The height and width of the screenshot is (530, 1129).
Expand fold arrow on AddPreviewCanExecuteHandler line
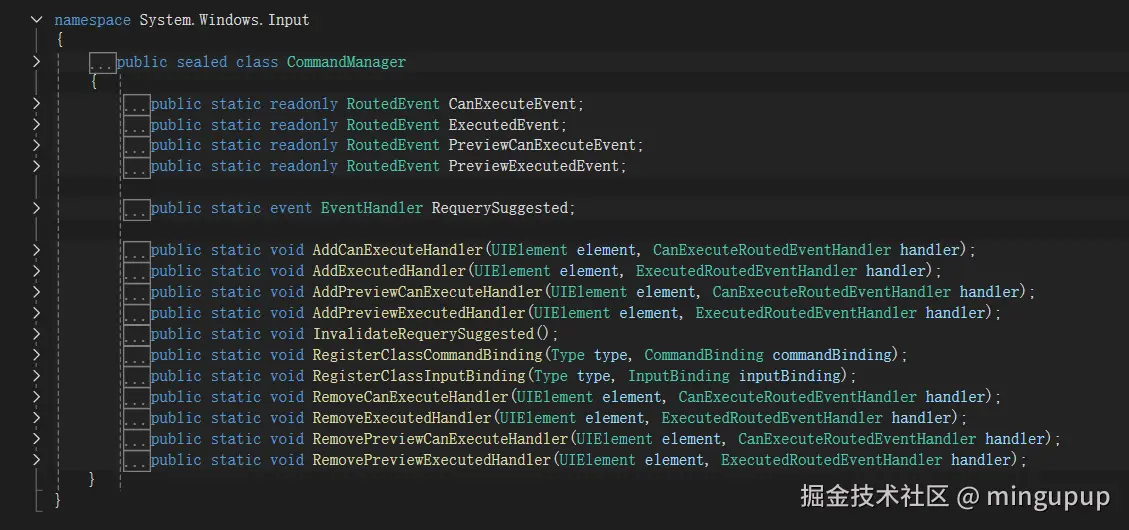point(36,292)
